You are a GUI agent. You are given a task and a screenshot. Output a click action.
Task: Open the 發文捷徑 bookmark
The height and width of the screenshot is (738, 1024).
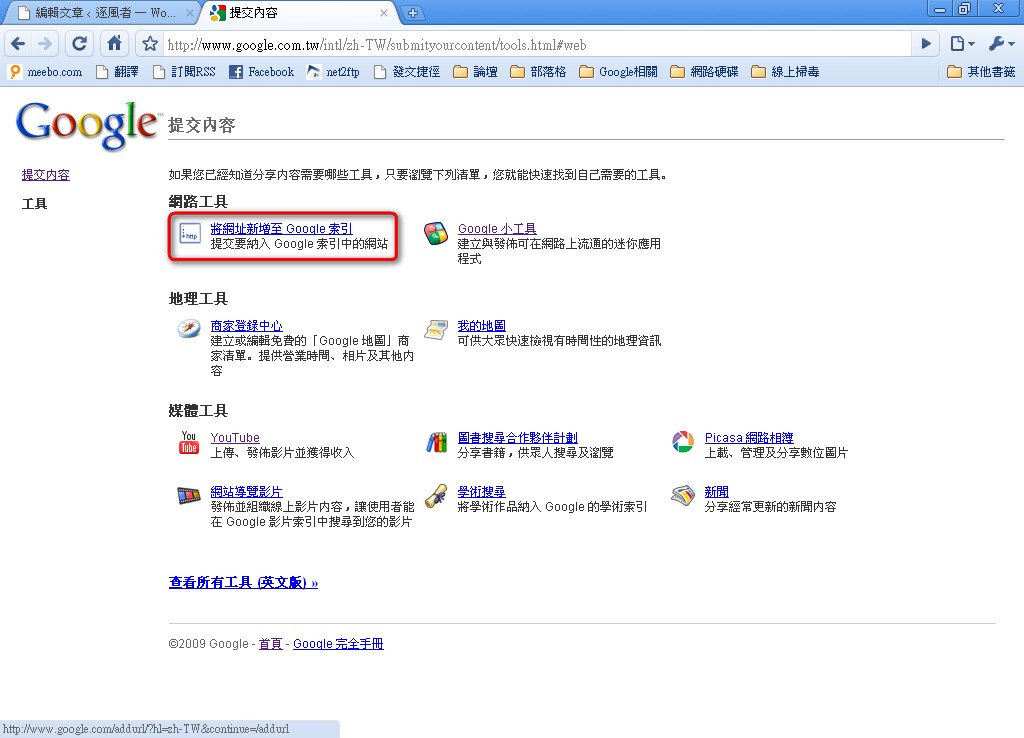point(407,72)
